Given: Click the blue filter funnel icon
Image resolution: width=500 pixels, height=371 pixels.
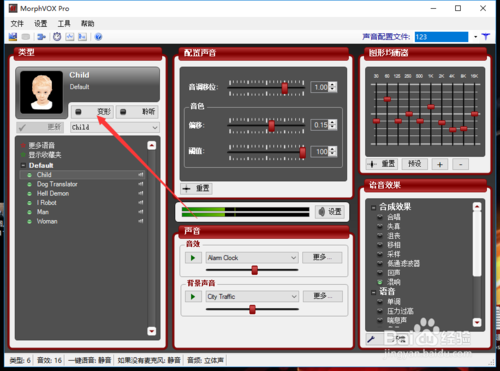Looking at the screenshot, I should click(x=486, y=37).
